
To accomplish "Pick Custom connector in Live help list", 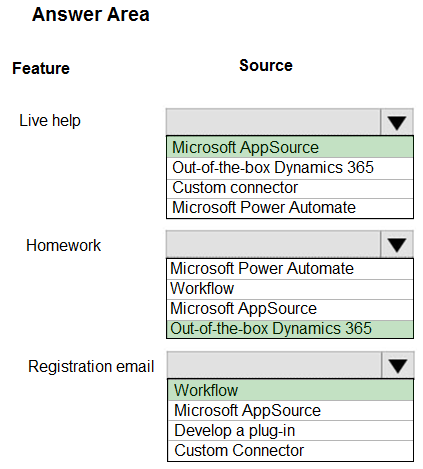I will [x=290, y=188].
